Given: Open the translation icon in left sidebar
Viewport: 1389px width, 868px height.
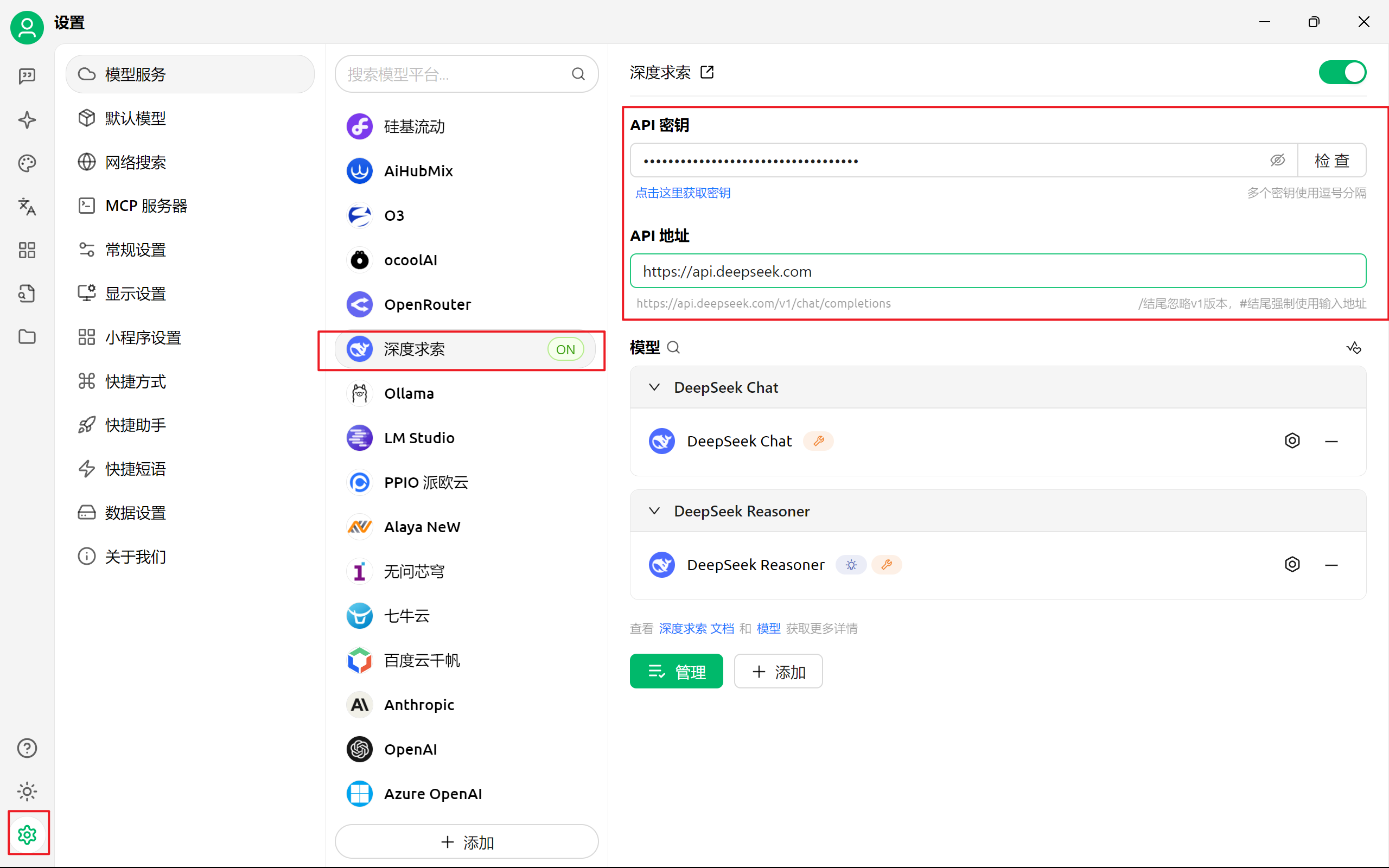Looking at the screenshot, I should [x=27, y=207].
